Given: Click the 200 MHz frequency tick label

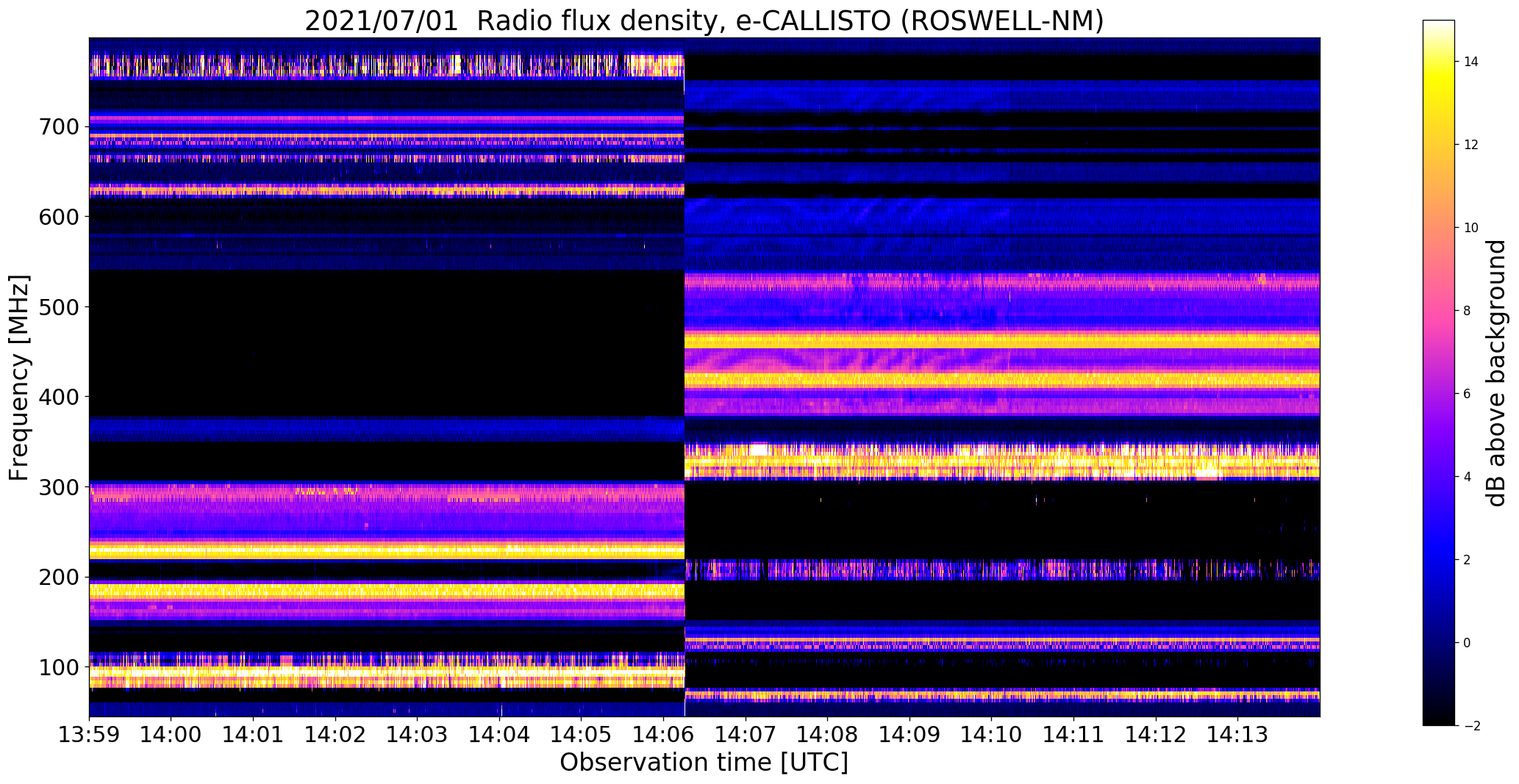Looking at the screenshot, I should pos(58,577).
